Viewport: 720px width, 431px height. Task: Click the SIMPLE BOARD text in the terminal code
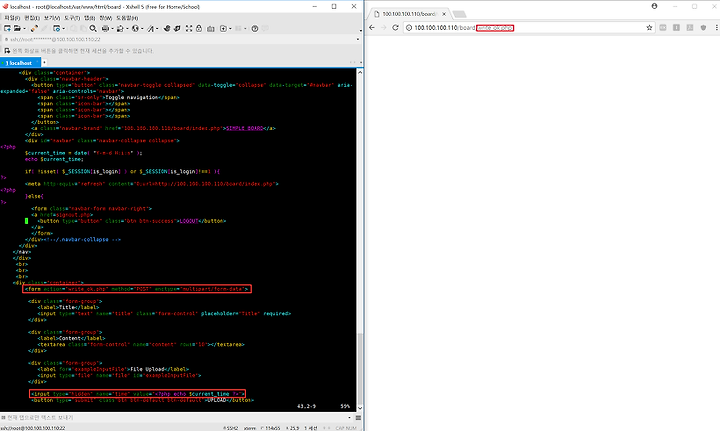click(245, 128)
